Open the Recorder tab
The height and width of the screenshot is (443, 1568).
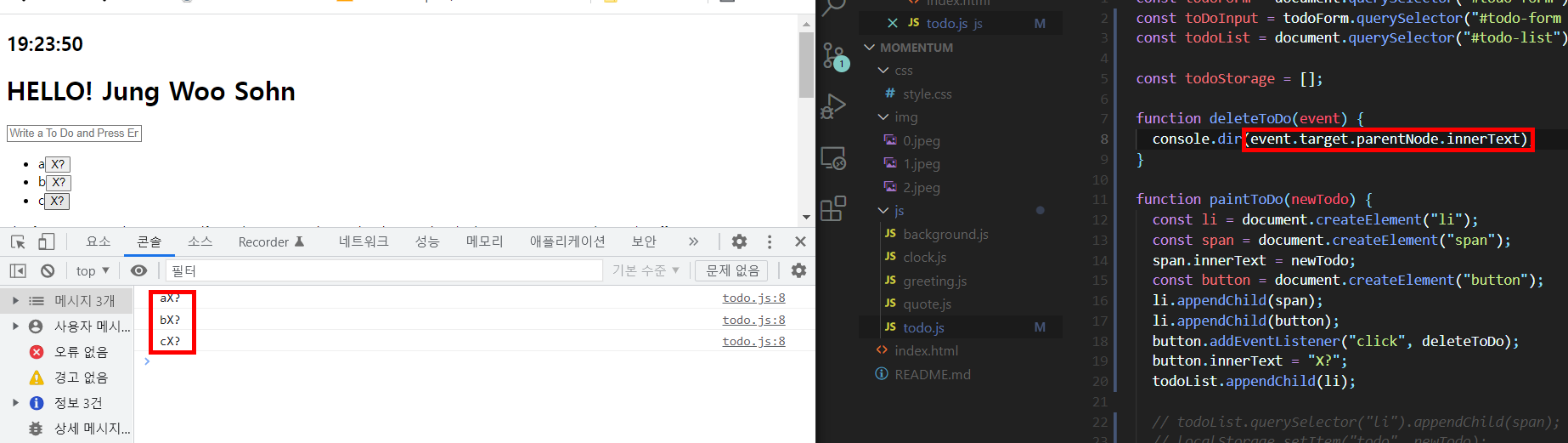[x=272, y=241]
